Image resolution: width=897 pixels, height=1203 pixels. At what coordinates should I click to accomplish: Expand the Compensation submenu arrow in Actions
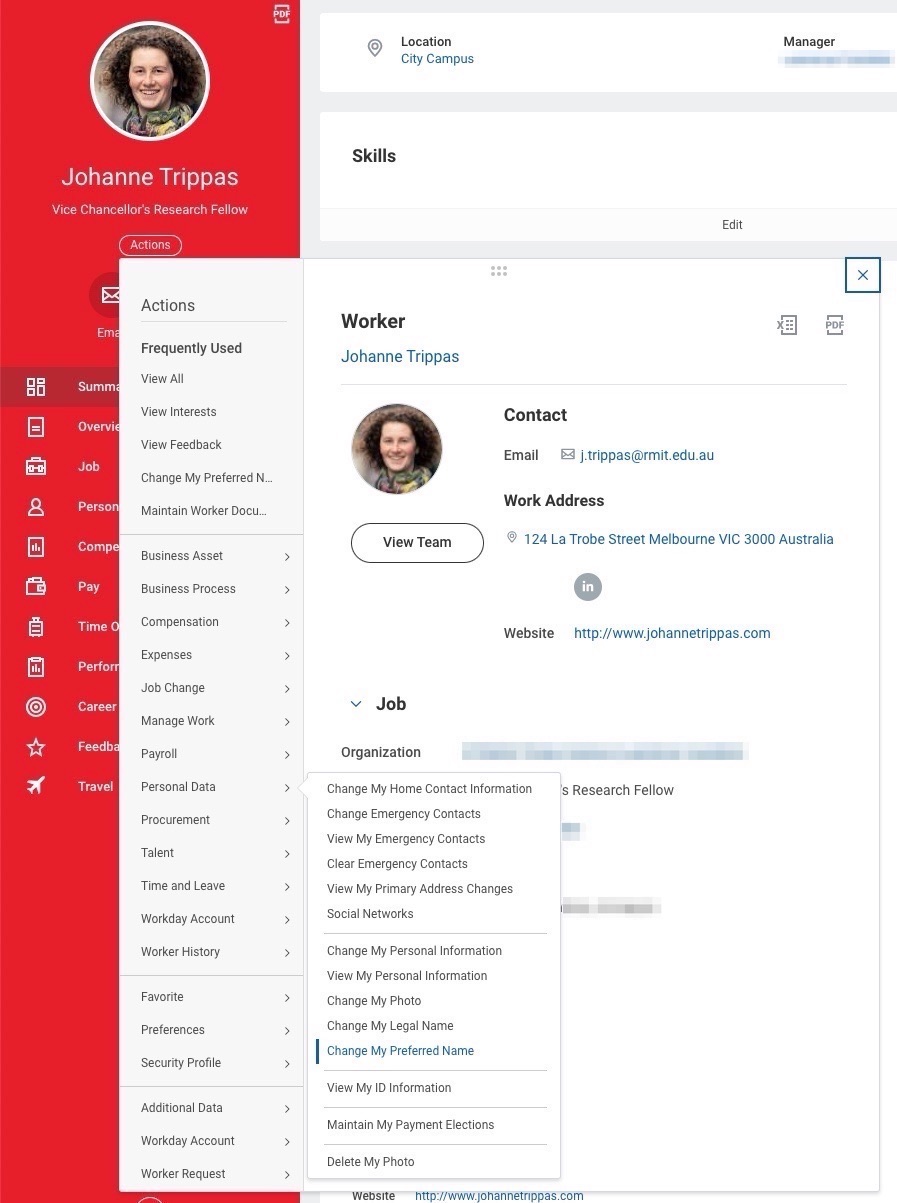click(287, 623)
